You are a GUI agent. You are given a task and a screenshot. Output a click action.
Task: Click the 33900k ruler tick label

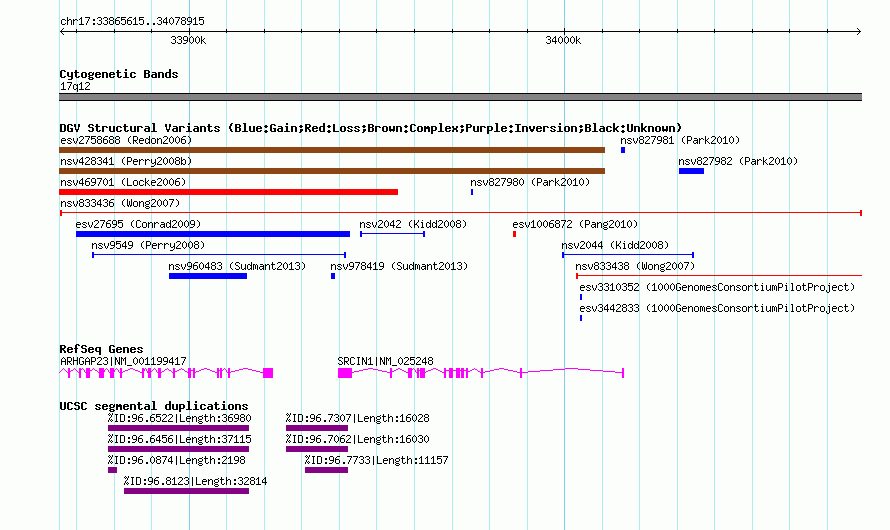[188, 40]
